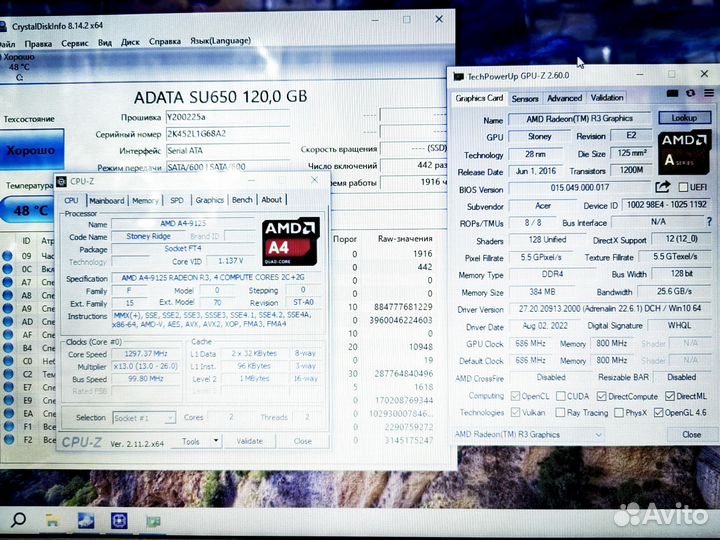Open the Сервис menu in CrystalDiskInfo

tap(74, 43)
